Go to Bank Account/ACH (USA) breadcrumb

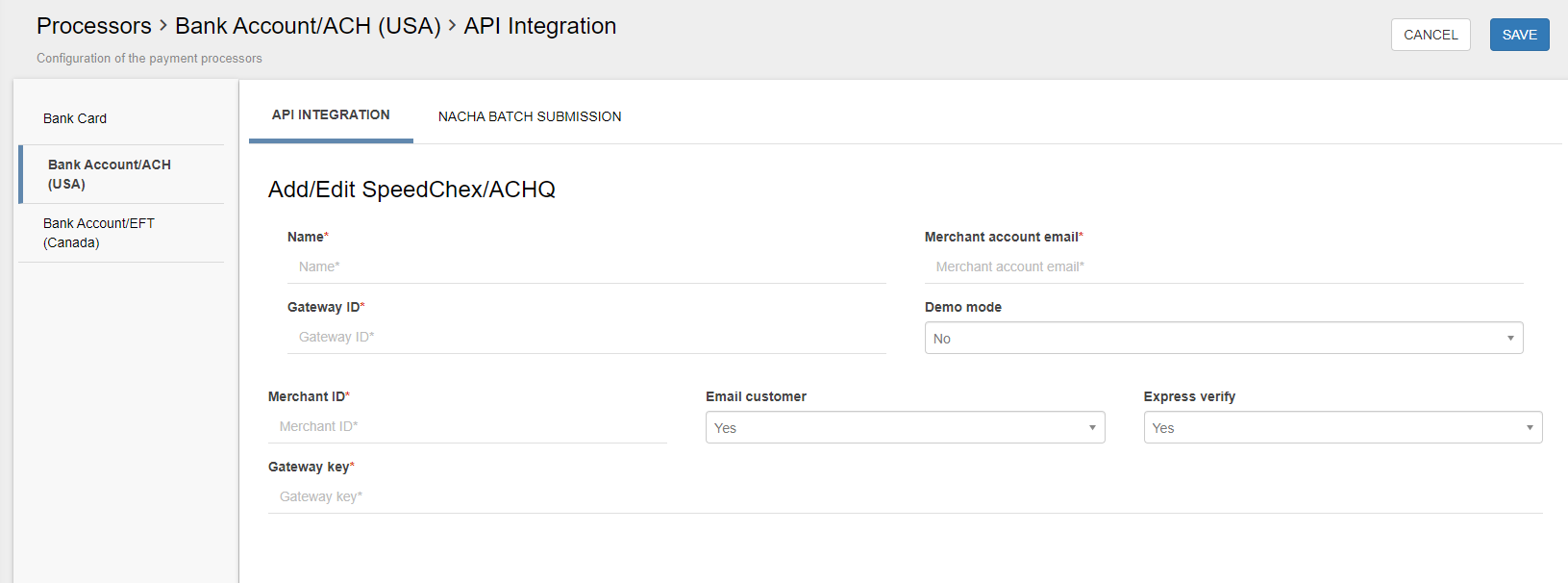308,26
